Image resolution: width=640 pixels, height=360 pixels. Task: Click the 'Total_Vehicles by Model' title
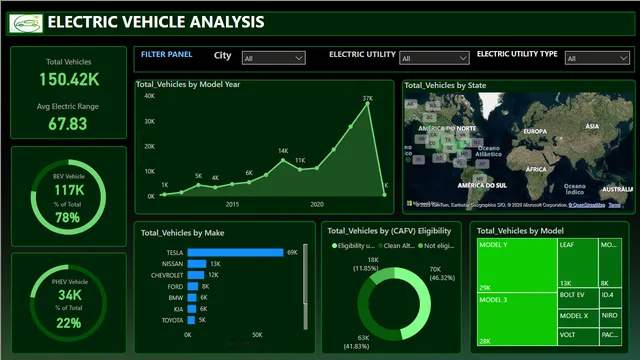tap(520, 231)
